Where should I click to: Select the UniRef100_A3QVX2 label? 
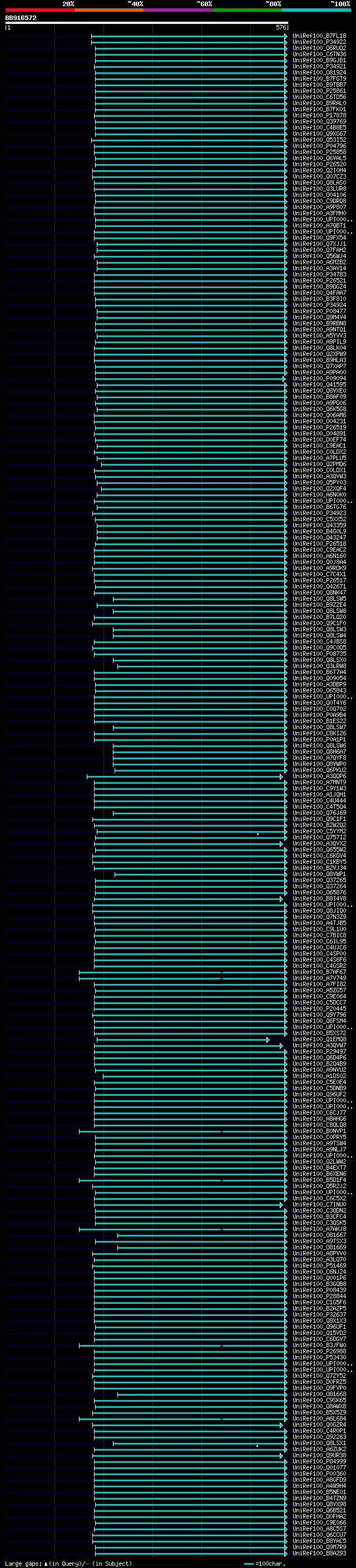coord(319,844)
